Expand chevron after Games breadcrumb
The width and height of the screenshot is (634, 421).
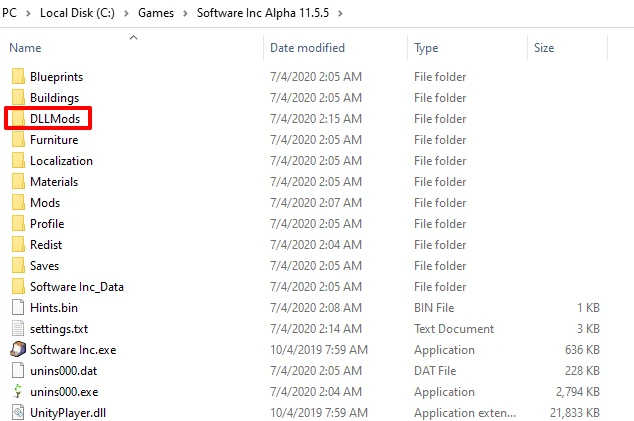(x=185, y=13)
